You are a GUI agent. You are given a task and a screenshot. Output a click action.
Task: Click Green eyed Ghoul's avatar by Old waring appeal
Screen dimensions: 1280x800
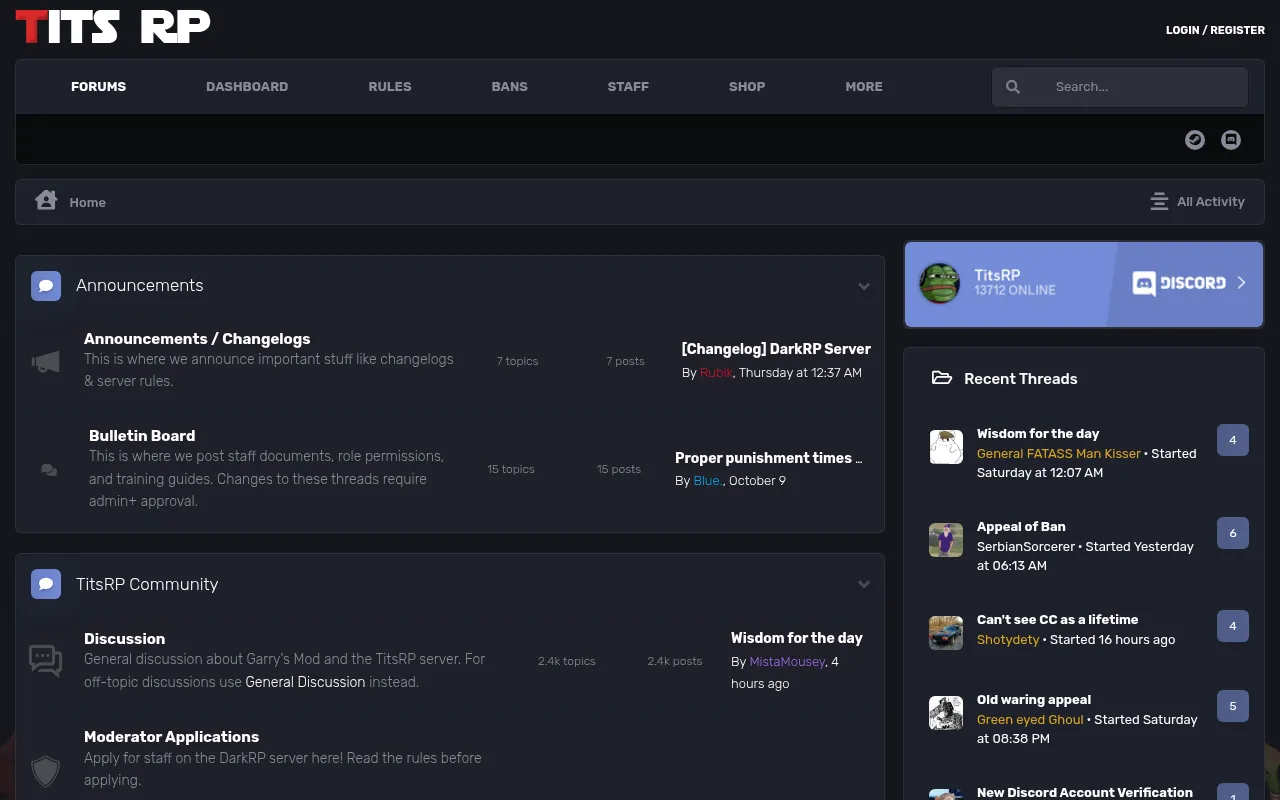pos(946,713)
